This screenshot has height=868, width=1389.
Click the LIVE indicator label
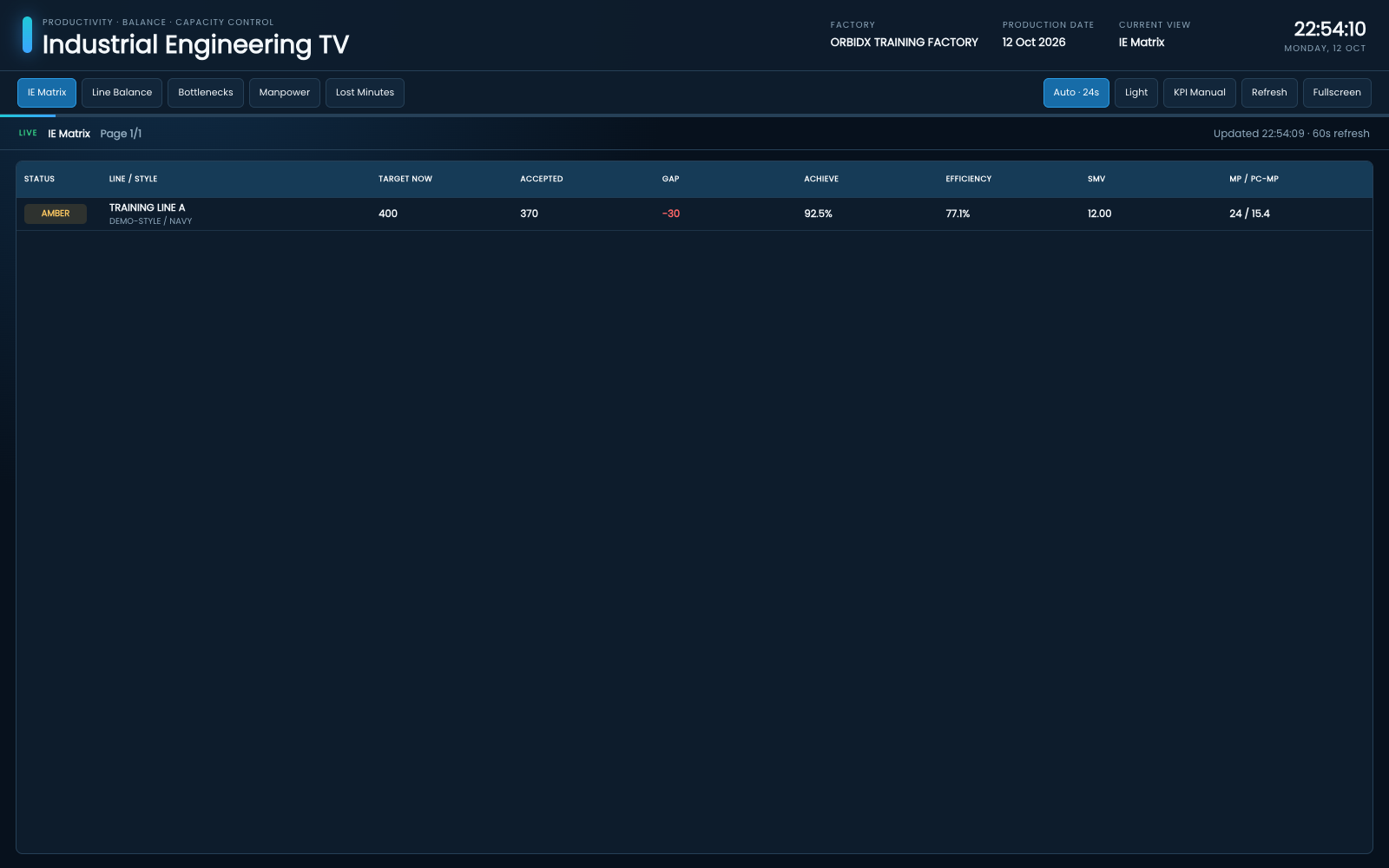coord(28,134)
